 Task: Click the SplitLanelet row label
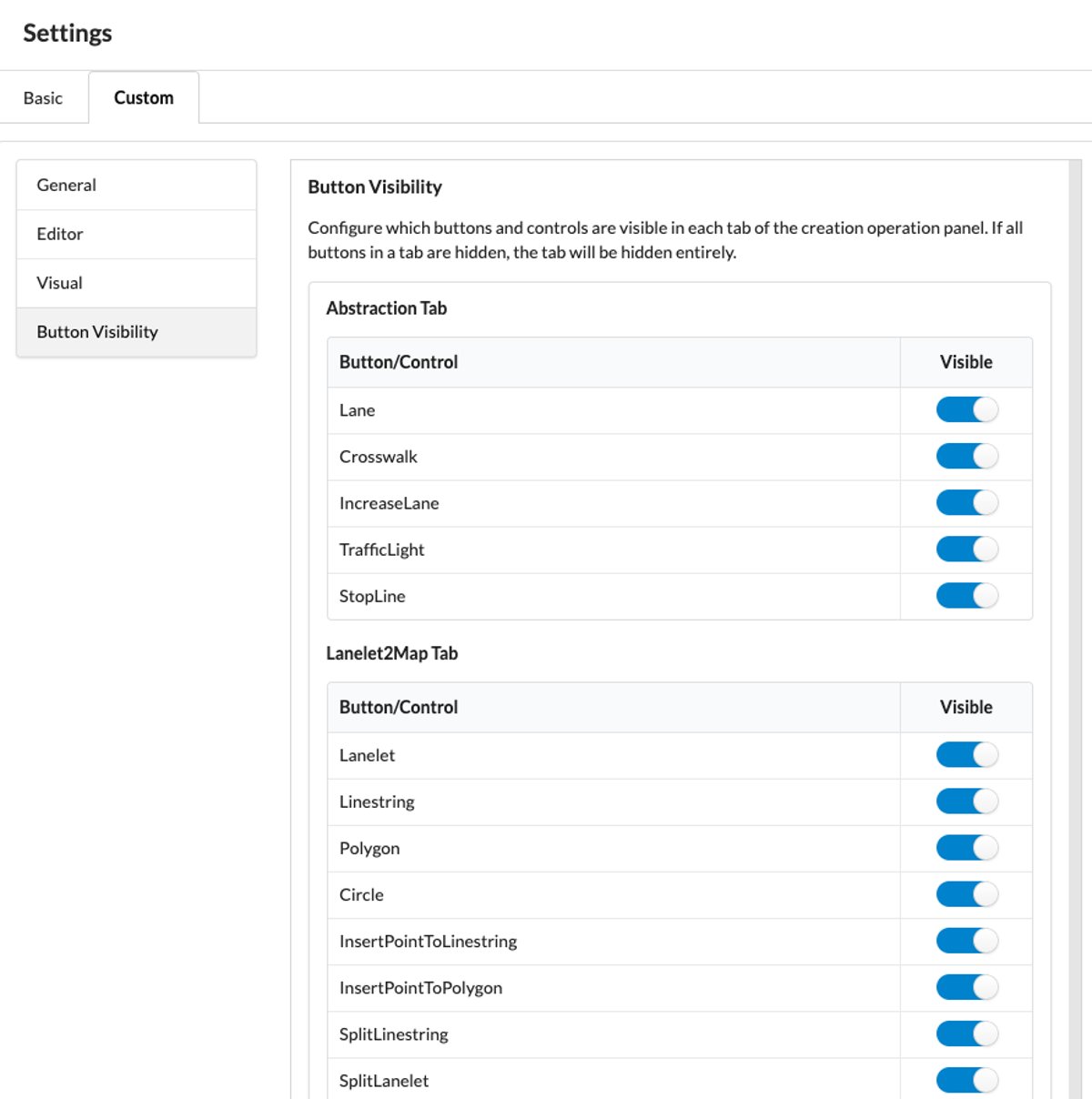(384, 1080)
